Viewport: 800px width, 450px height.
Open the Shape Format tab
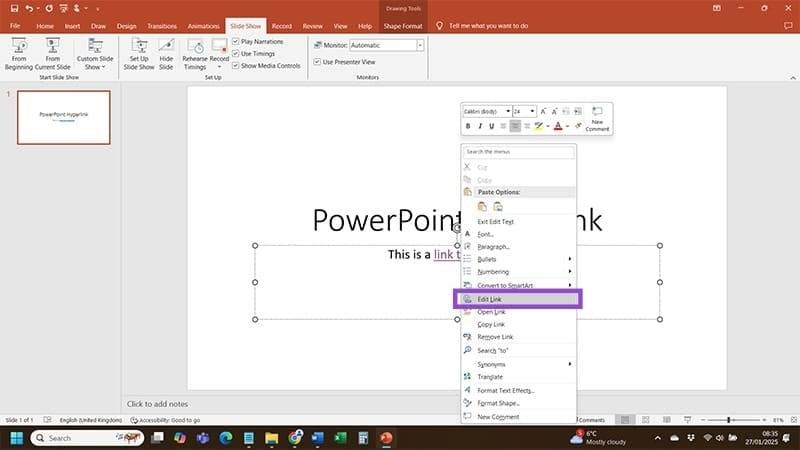403,26
